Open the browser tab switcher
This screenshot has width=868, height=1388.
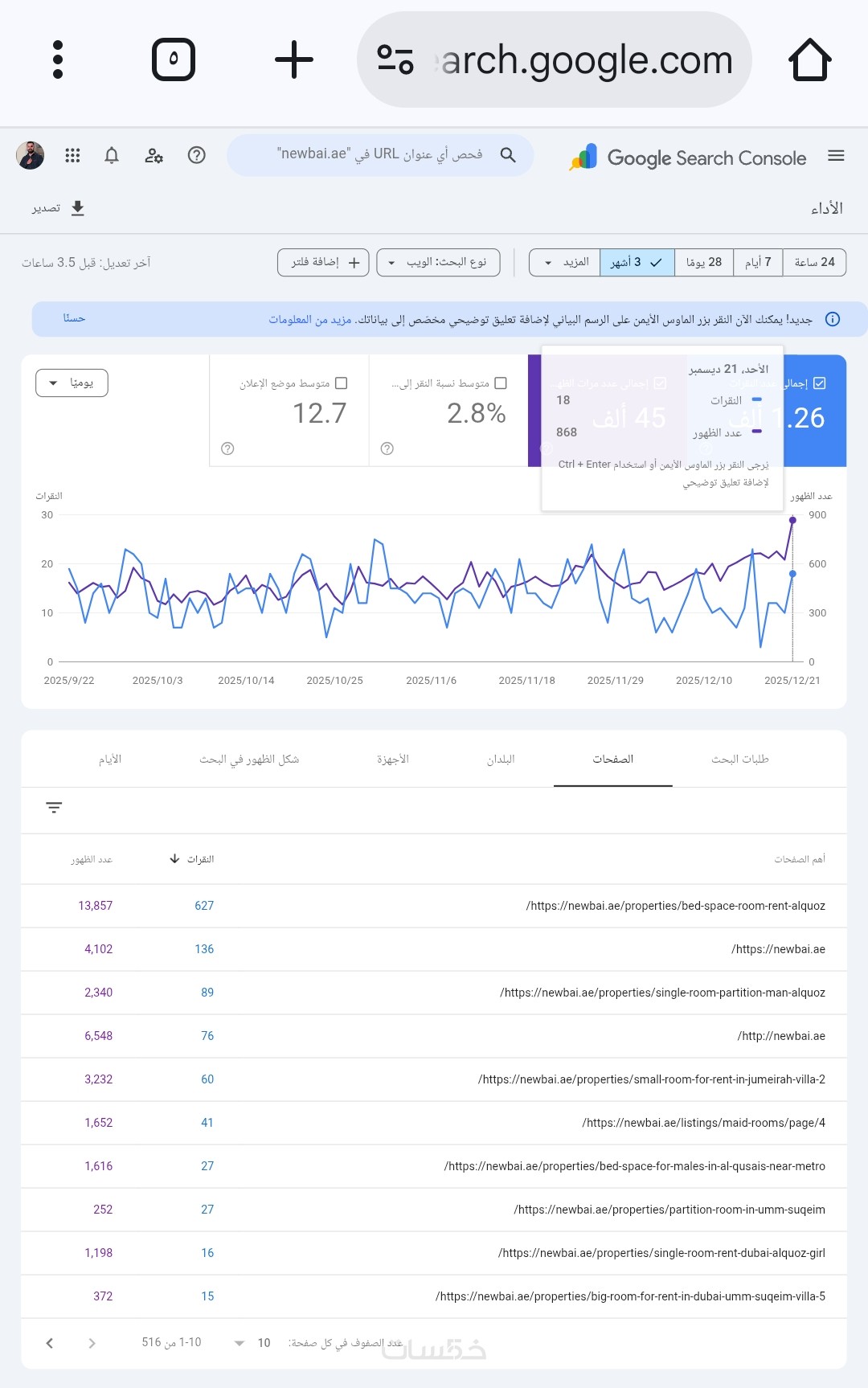pyautogui.click(x=174, y=60)
